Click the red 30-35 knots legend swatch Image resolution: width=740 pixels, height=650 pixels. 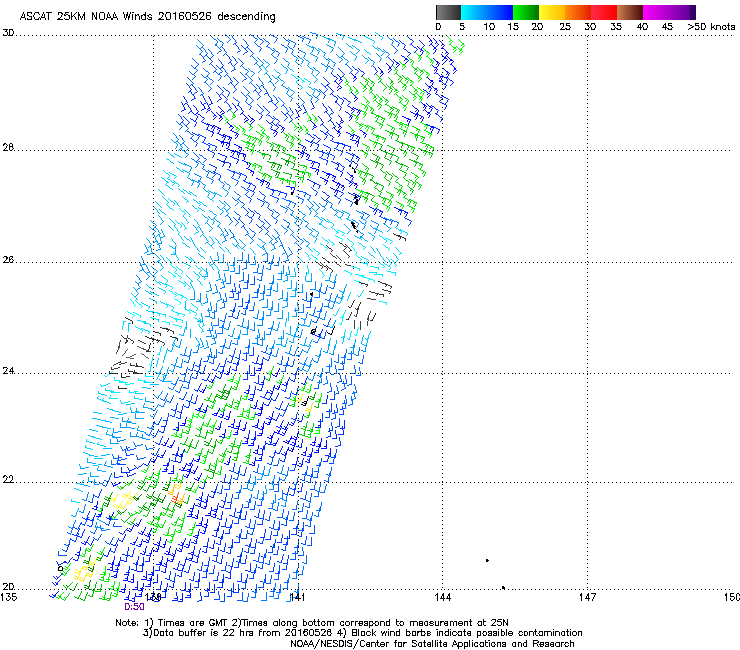(604, 12)
